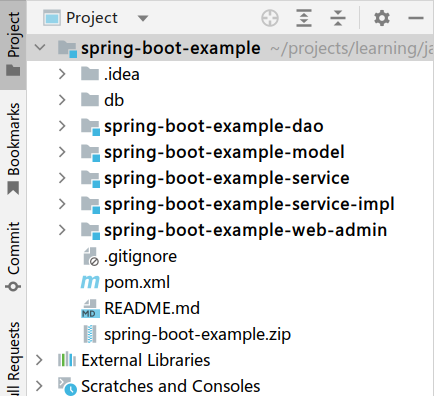Click the .gitignore file icon
The image size is (434, 396).
click(x=91, y=257)
